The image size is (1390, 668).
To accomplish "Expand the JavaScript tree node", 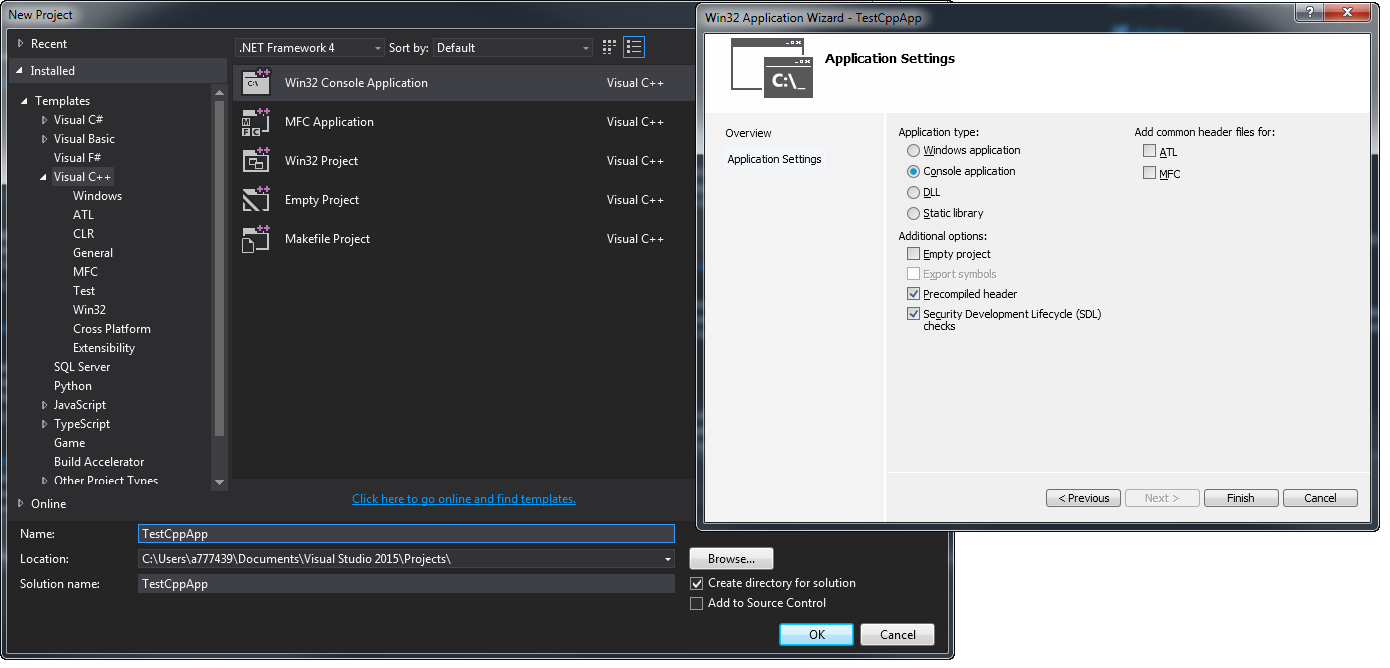I will pyautogui.click(x=45, y=405).
